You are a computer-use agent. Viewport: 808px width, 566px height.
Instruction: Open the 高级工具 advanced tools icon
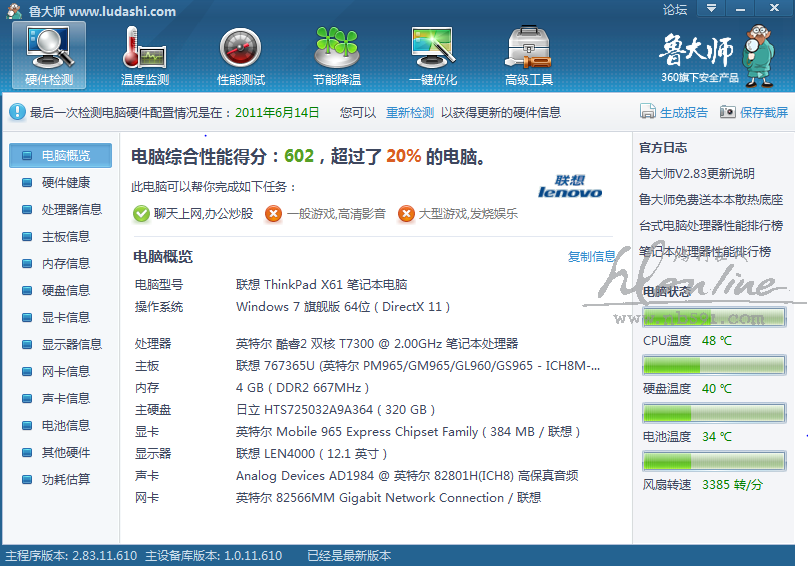(529, 54)
